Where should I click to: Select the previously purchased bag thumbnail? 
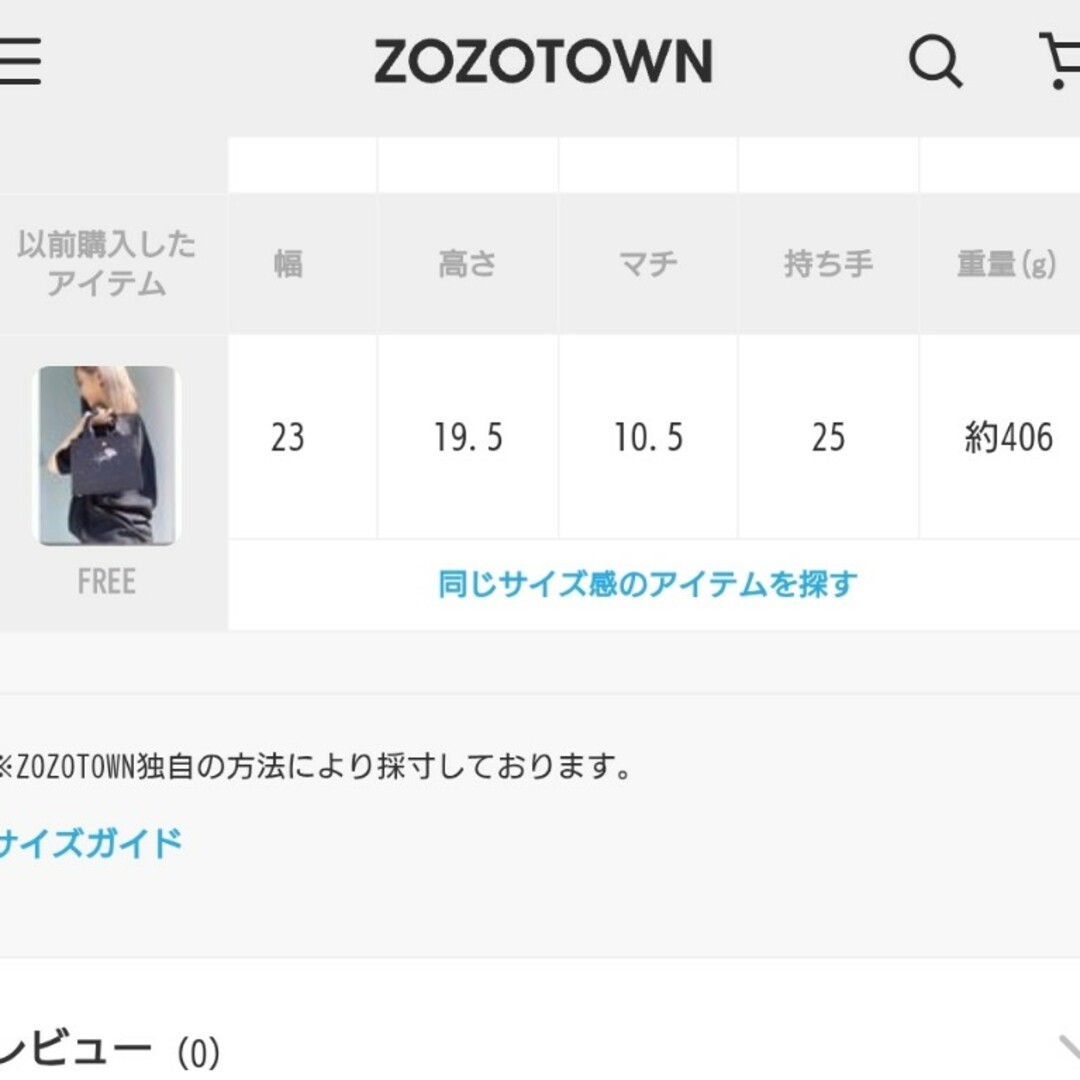[x=107, y=455]
